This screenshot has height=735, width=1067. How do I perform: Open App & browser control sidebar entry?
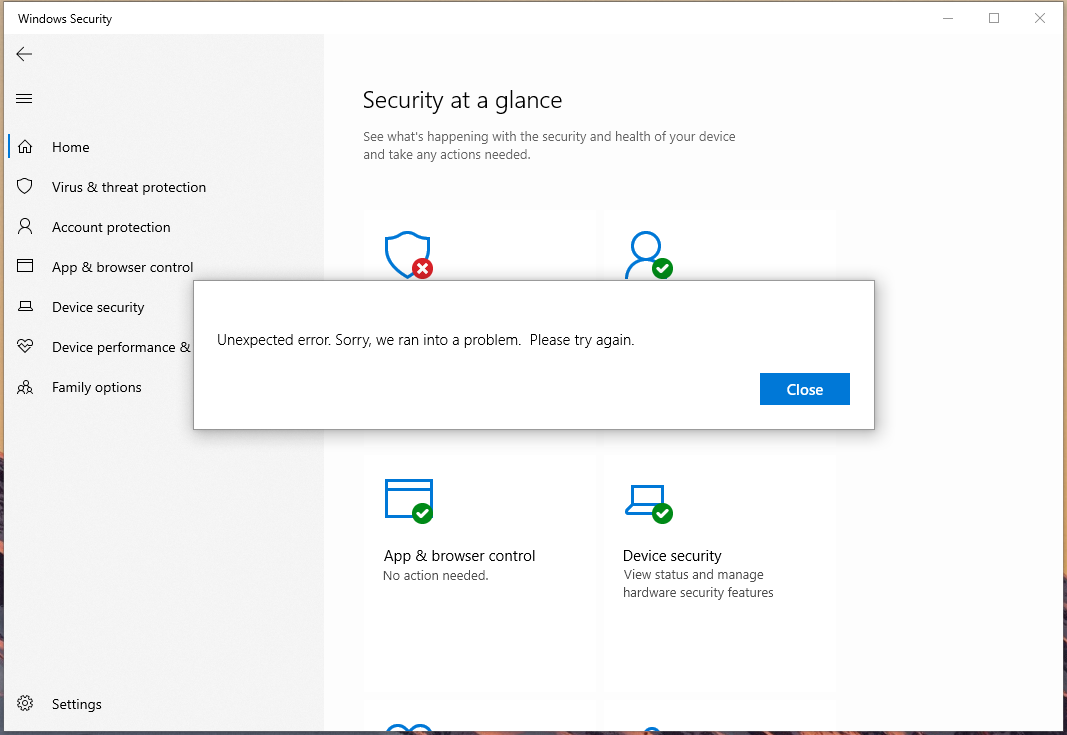[x=122, y=267]
